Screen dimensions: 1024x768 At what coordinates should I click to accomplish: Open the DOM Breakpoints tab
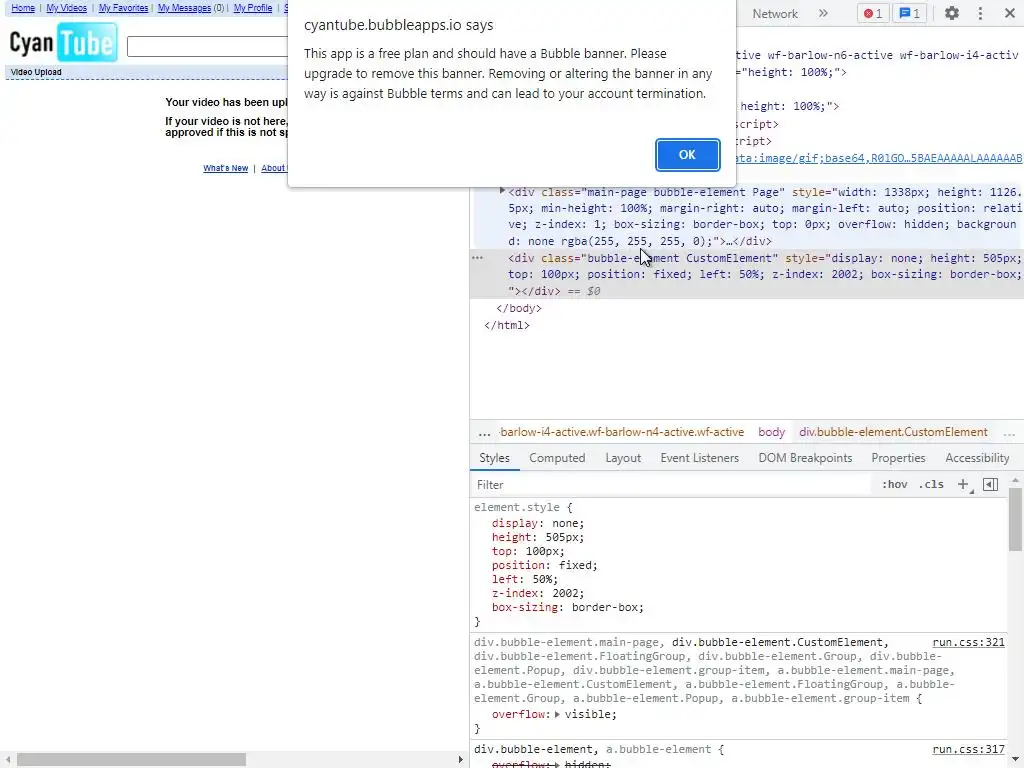(x=805, y=458)
